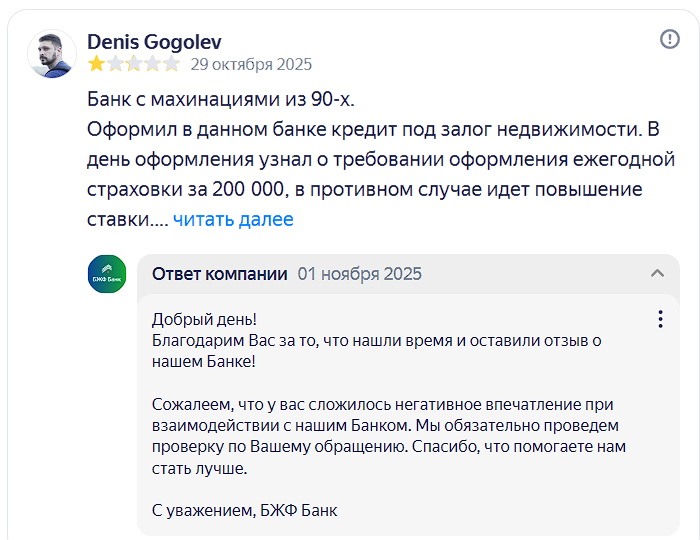Collapse the company reply with chevron
Viewport: 700px width, 540px height.
(657, 274)
